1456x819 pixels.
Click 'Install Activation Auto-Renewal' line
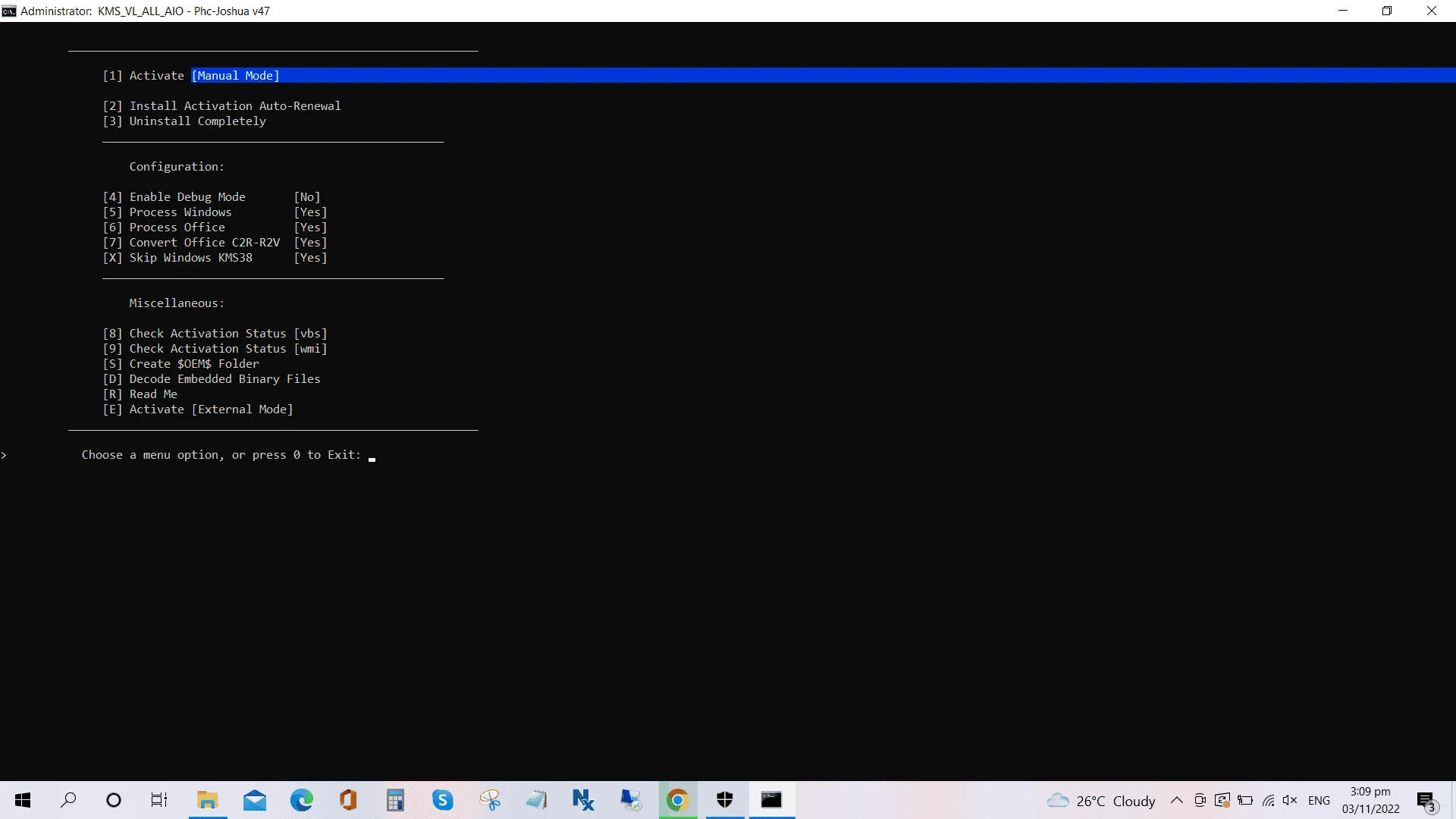point(221,106)
